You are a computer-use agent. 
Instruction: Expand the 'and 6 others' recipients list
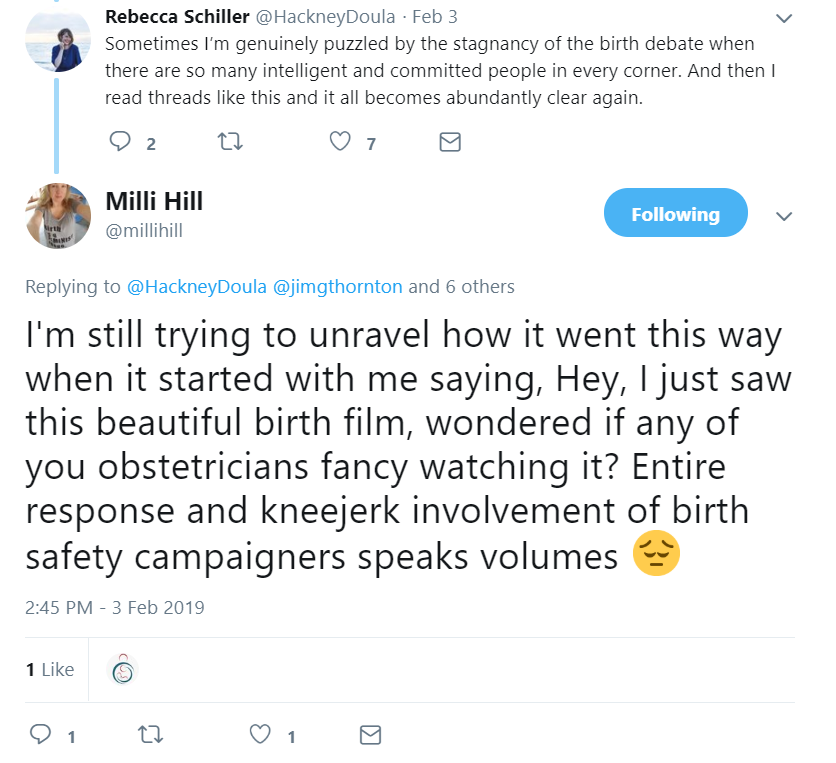click(461, 287)
